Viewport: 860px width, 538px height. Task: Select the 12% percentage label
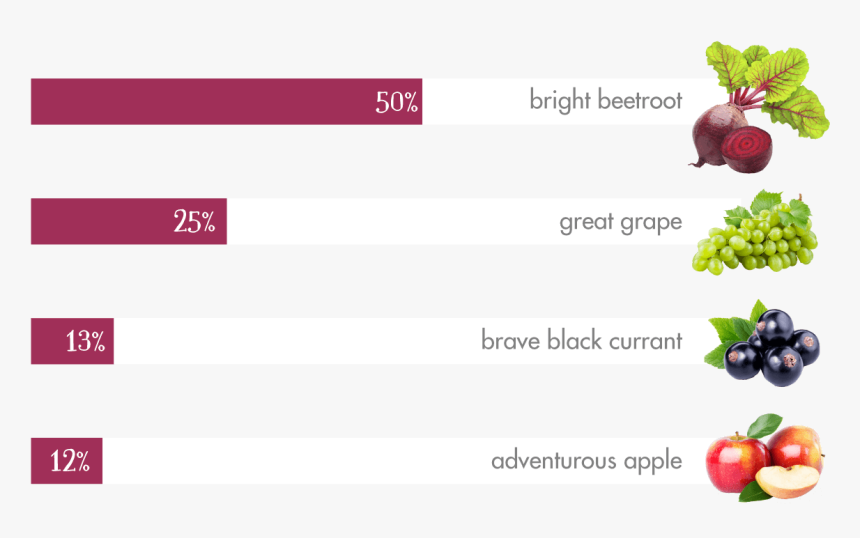point(70,462)
